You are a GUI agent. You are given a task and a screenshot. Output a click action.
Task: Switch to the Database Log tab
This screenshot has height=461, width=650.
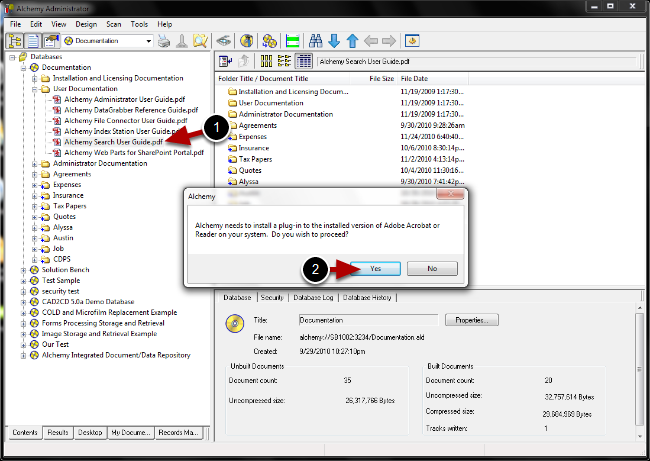(313, 297)
